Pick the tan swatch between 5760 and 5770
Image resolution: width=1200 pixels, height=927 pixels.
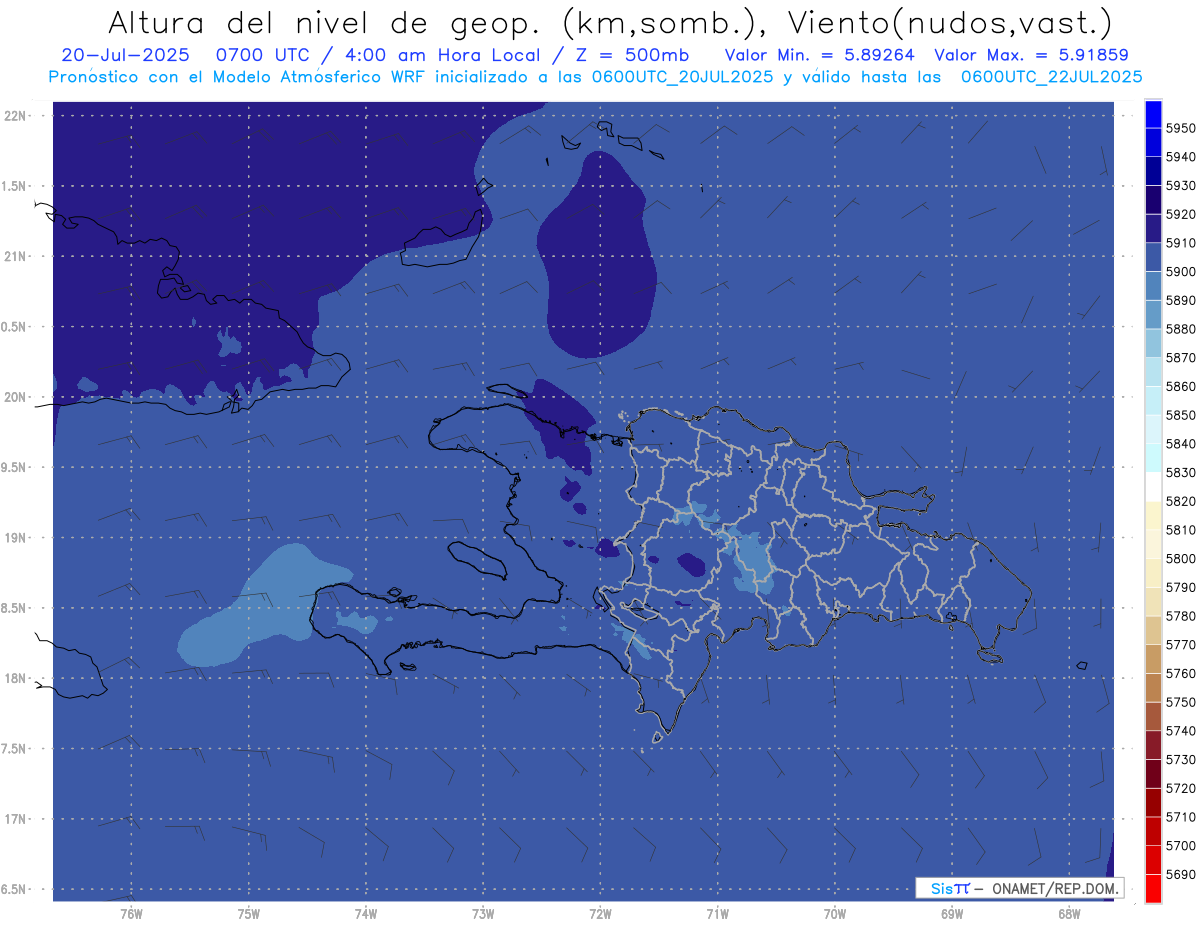tap(1153, 659)
